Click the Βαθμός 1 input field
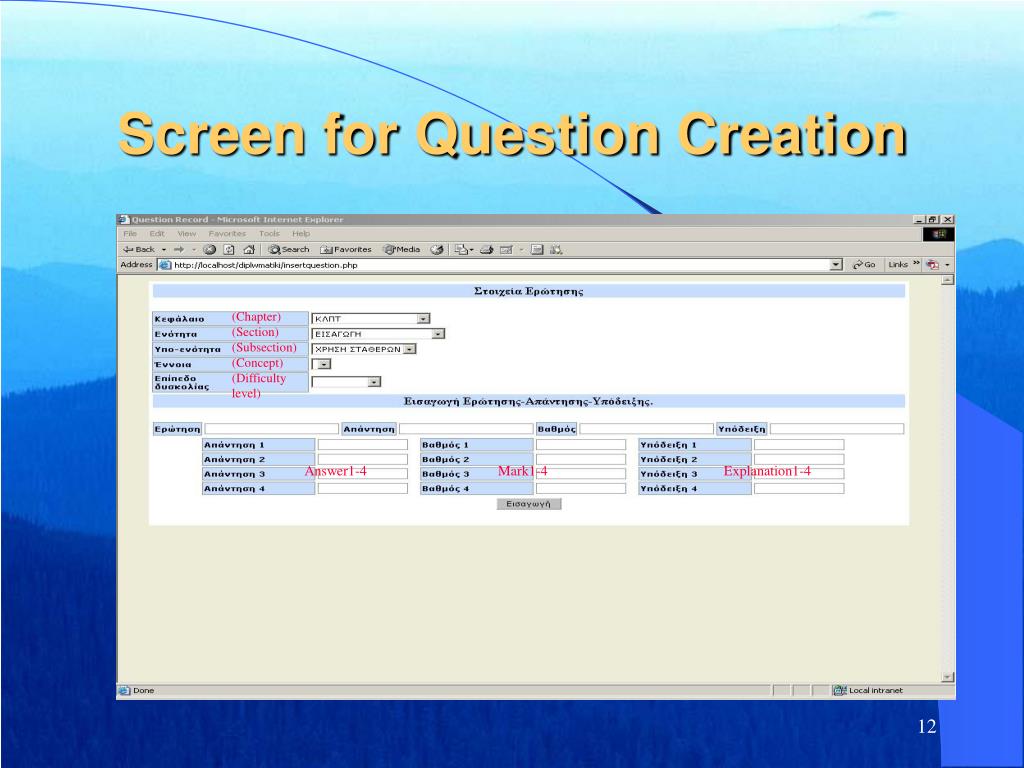The image size is (1024, 768). pos(581,445)
